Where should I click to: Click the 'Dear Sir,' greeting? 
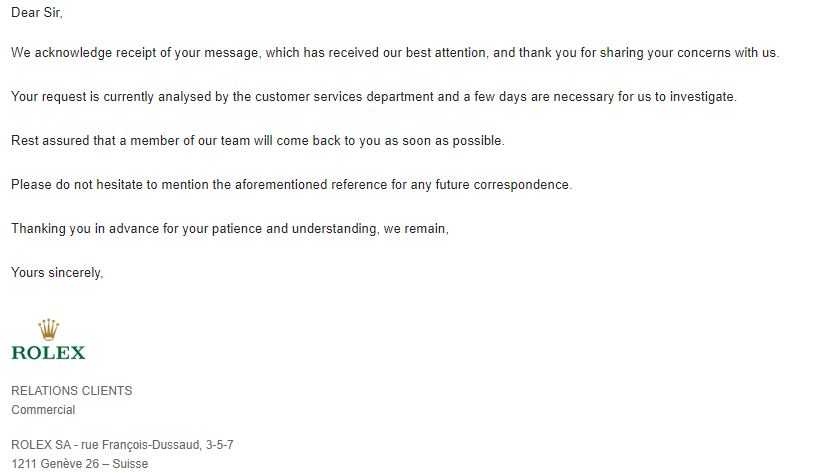coord(37,12)
